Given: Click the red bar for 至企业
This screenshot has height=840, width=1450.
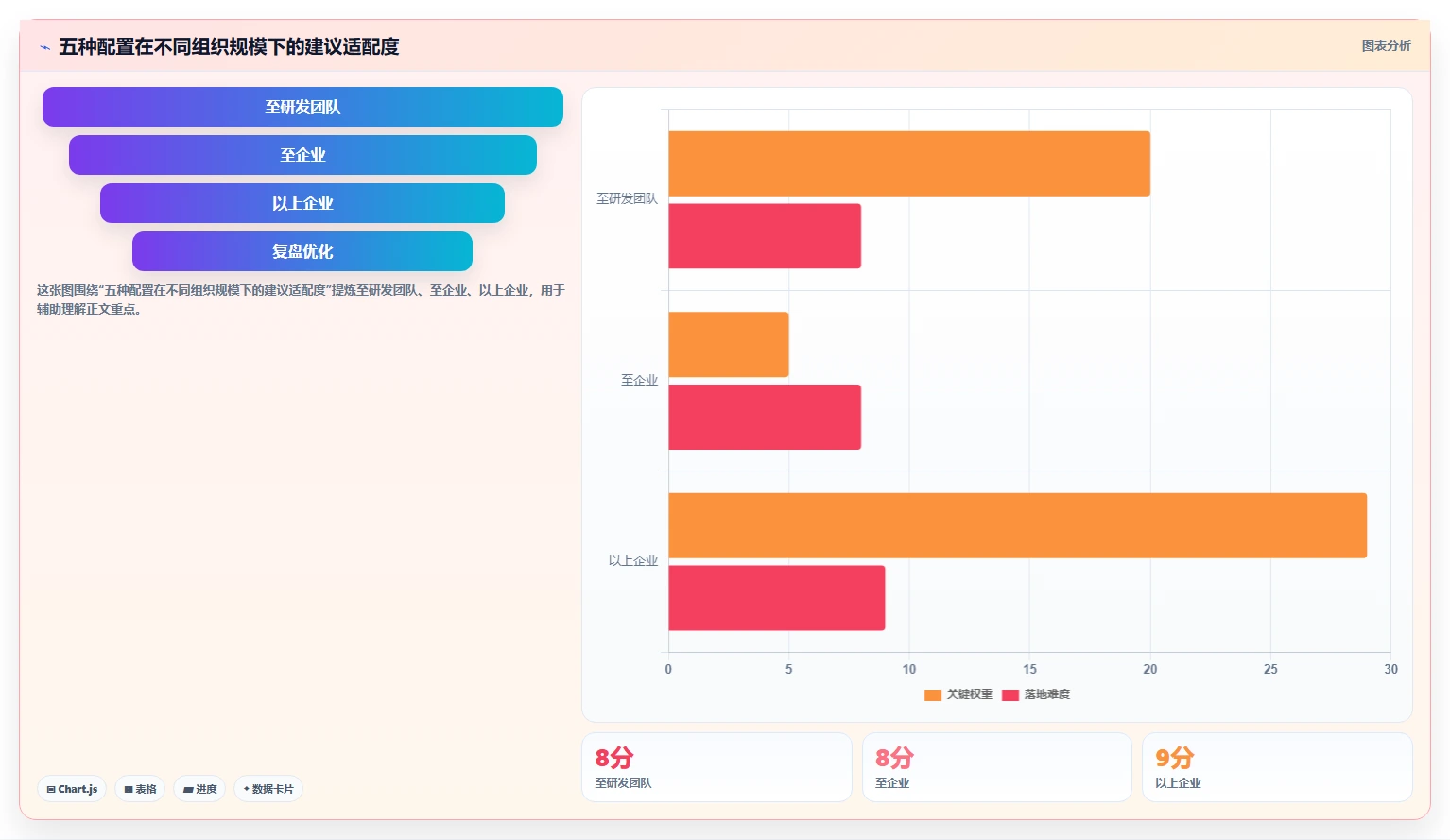Looking at the screenshot, I should [765, 417].
